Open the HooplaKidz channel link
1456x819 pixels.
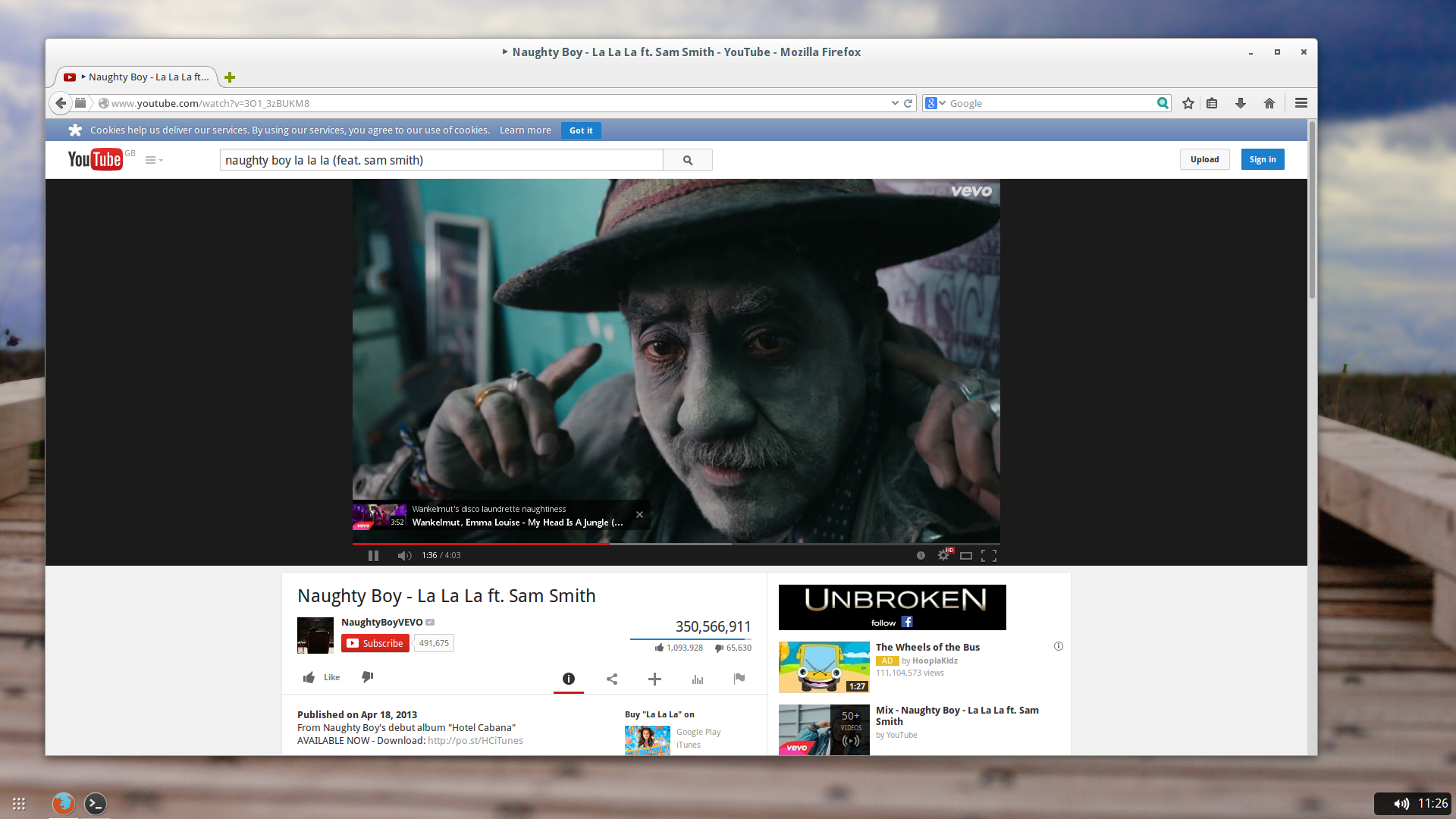[935, 661]
